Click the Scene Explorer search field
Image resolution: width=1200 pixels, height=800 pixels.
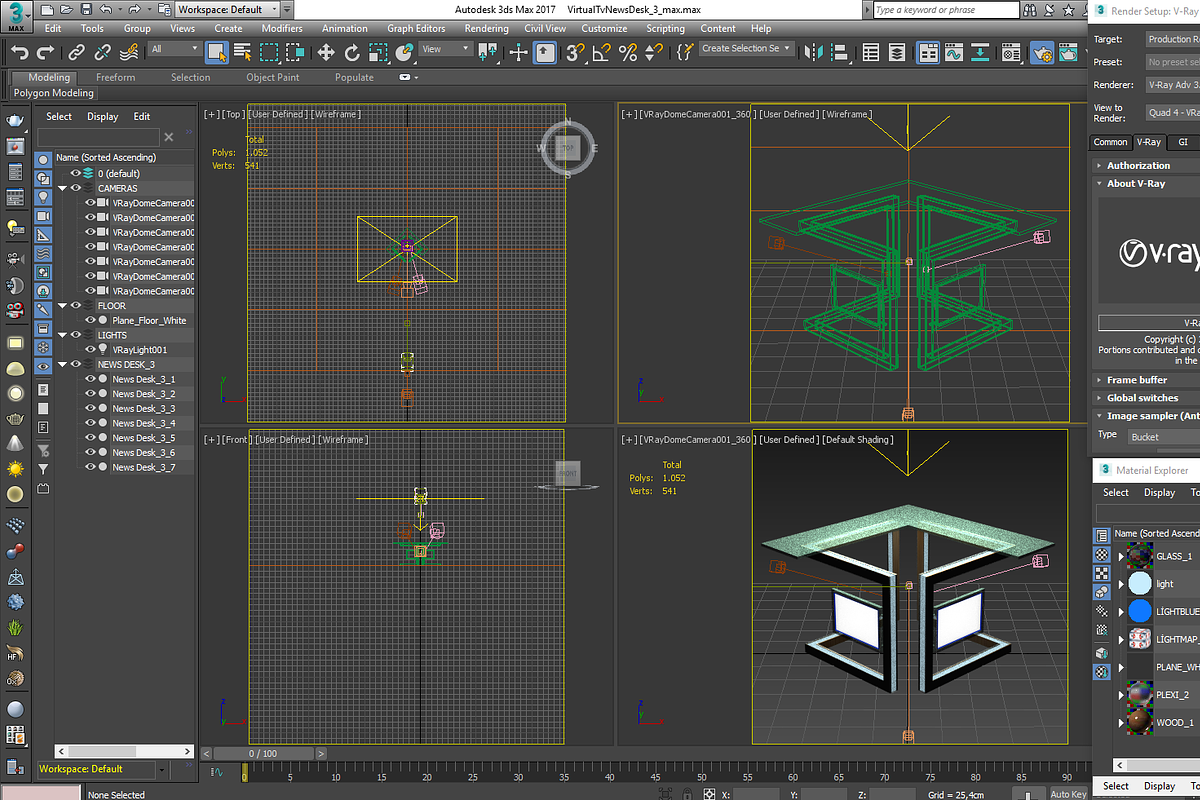click(x=98, y=137)
